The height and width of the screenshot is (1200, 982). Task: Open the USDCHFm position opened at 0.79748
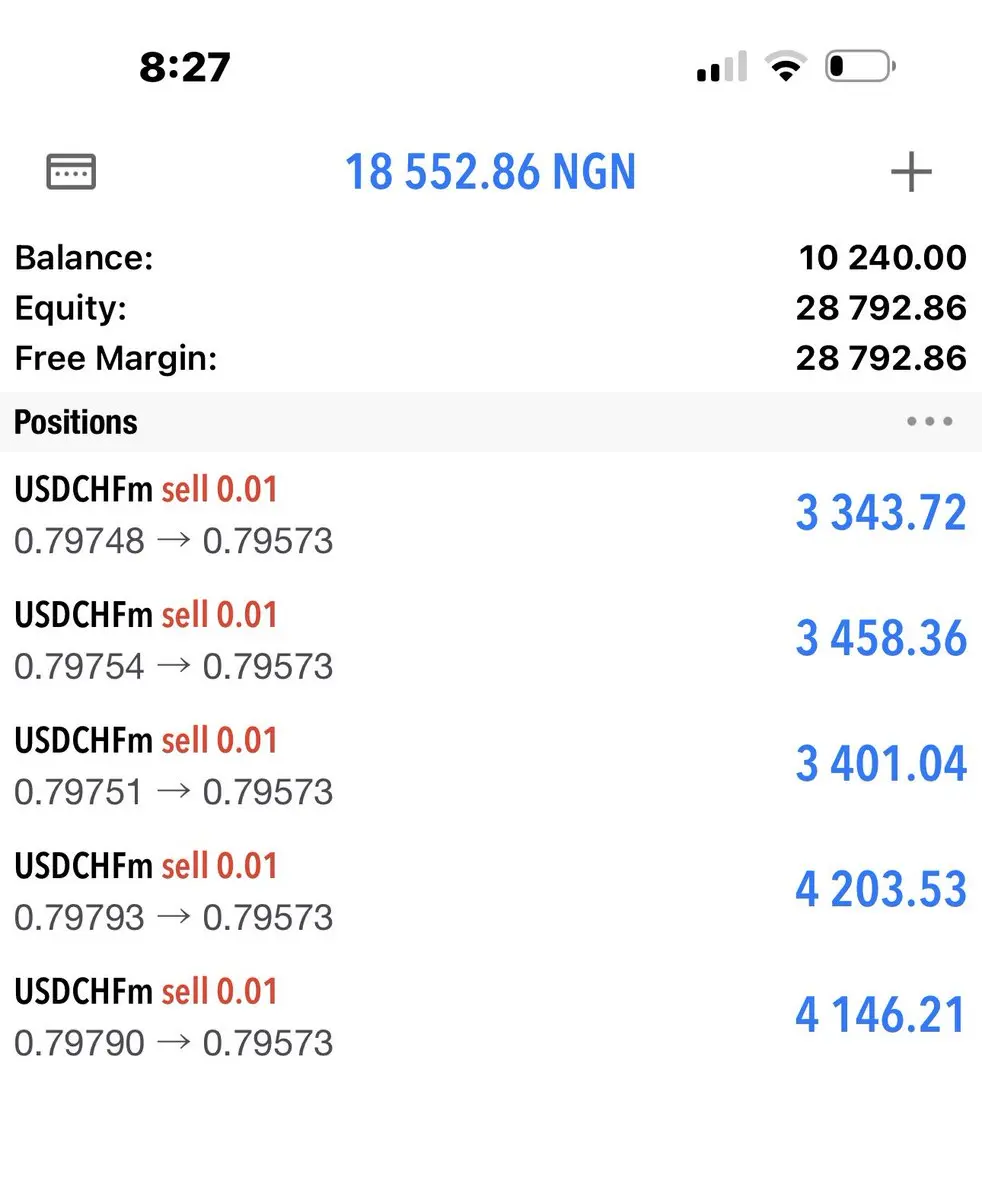point(491,515)
